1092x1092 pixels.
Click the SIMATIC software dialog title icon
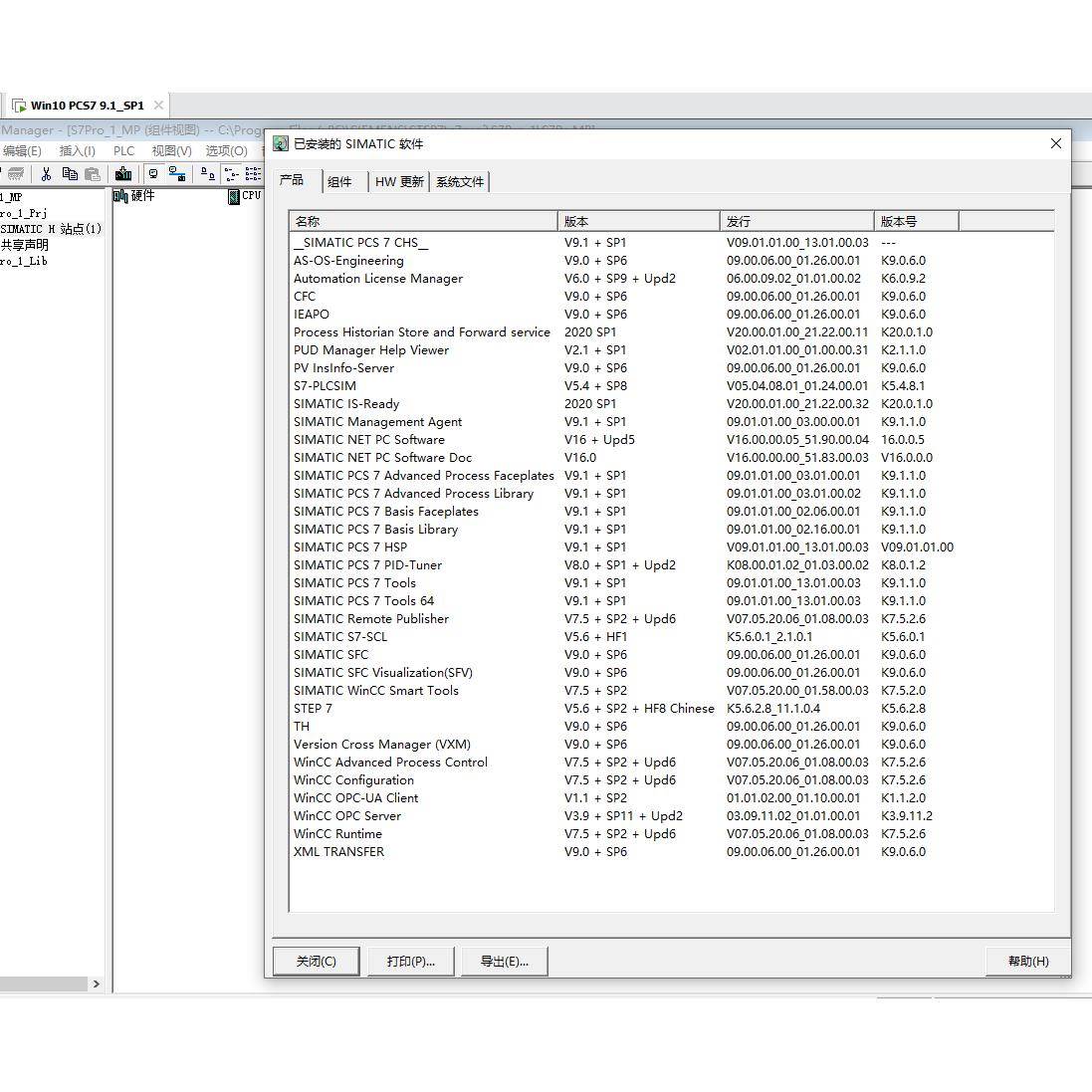tap(281, 144)
